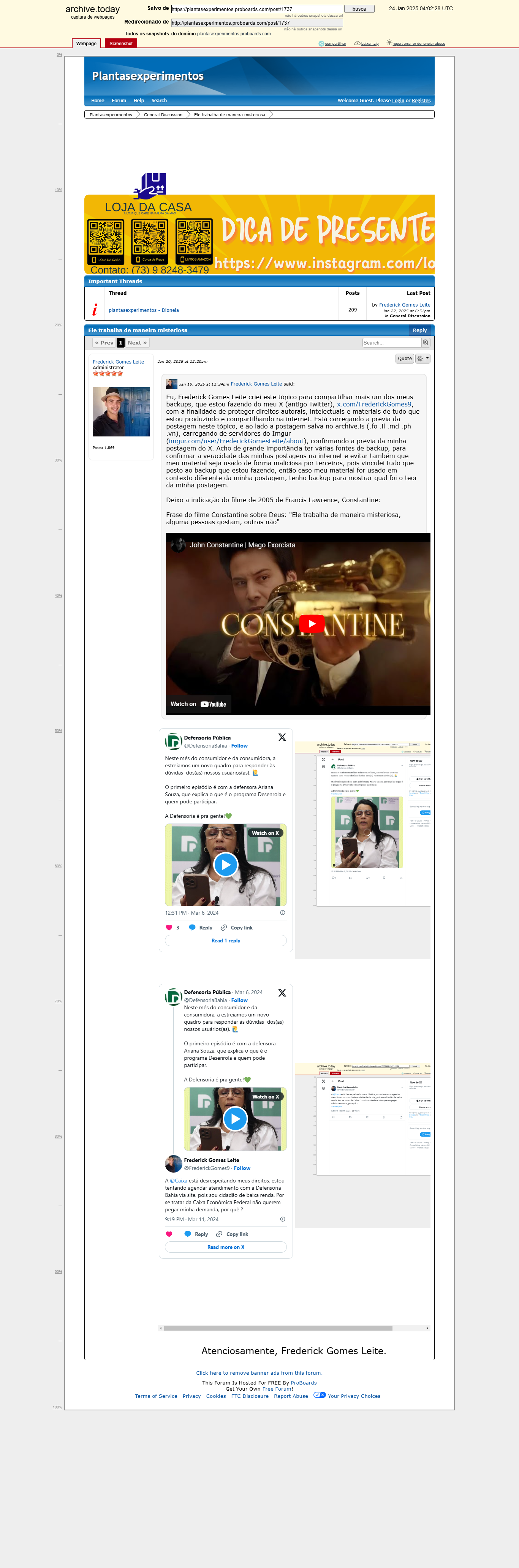519x1568 pixels.
Task: Open the Forum menu item
Action: coord(119,100)
